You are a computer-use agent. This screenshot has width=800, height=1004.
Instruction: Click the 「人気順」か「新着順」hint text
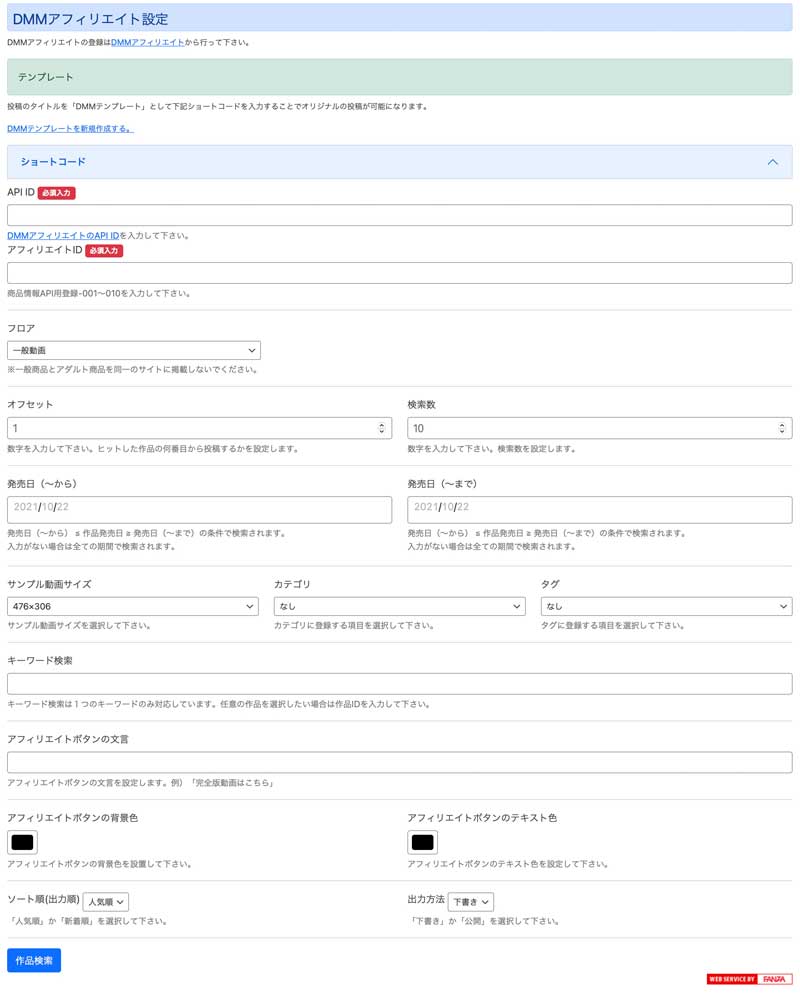point(88,921)
